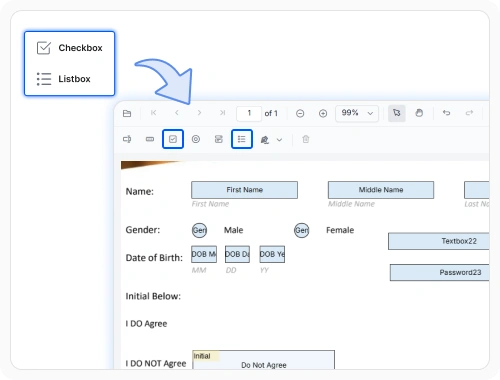This screenshot has height=380, width=500.
Task: Go to the first page
Action: pos(153,113)
